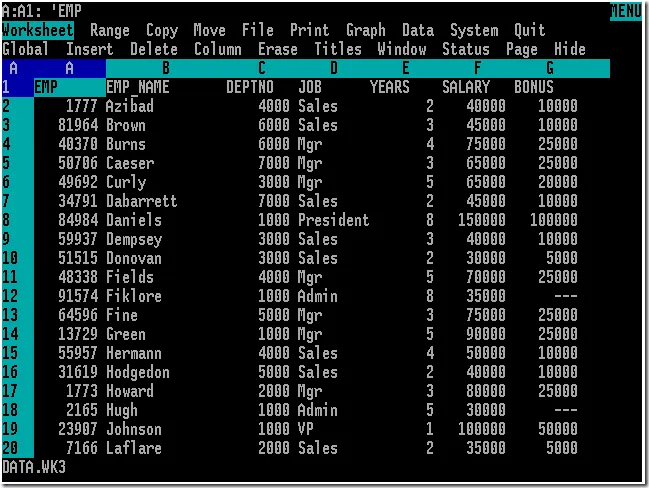Select the Fields name cell
The width and height of the screenshot is (649, 488).
click(x=130, y=277)
